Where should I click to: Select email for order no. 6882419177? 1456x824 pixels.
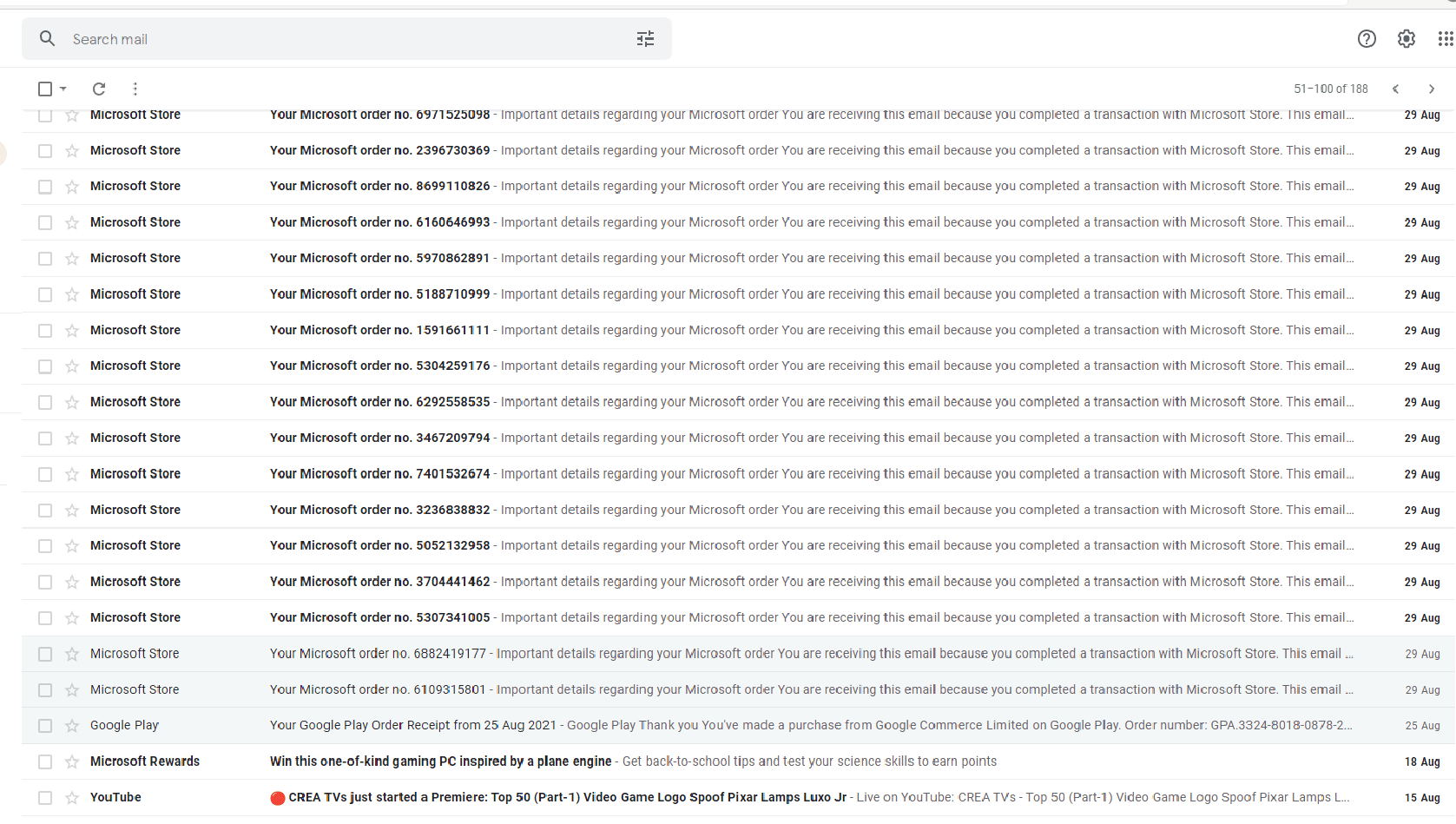click(x=45, y=654)
